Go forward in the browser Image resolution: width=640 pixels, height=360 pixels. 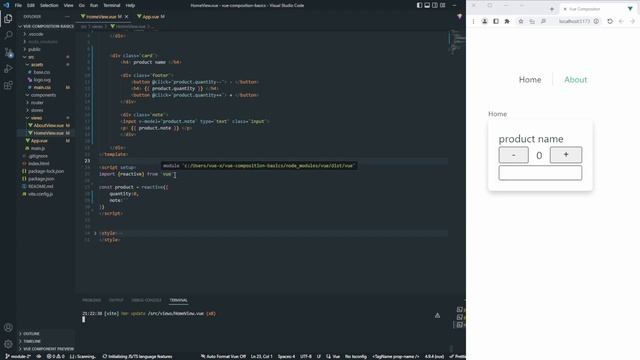pos(632,21)
